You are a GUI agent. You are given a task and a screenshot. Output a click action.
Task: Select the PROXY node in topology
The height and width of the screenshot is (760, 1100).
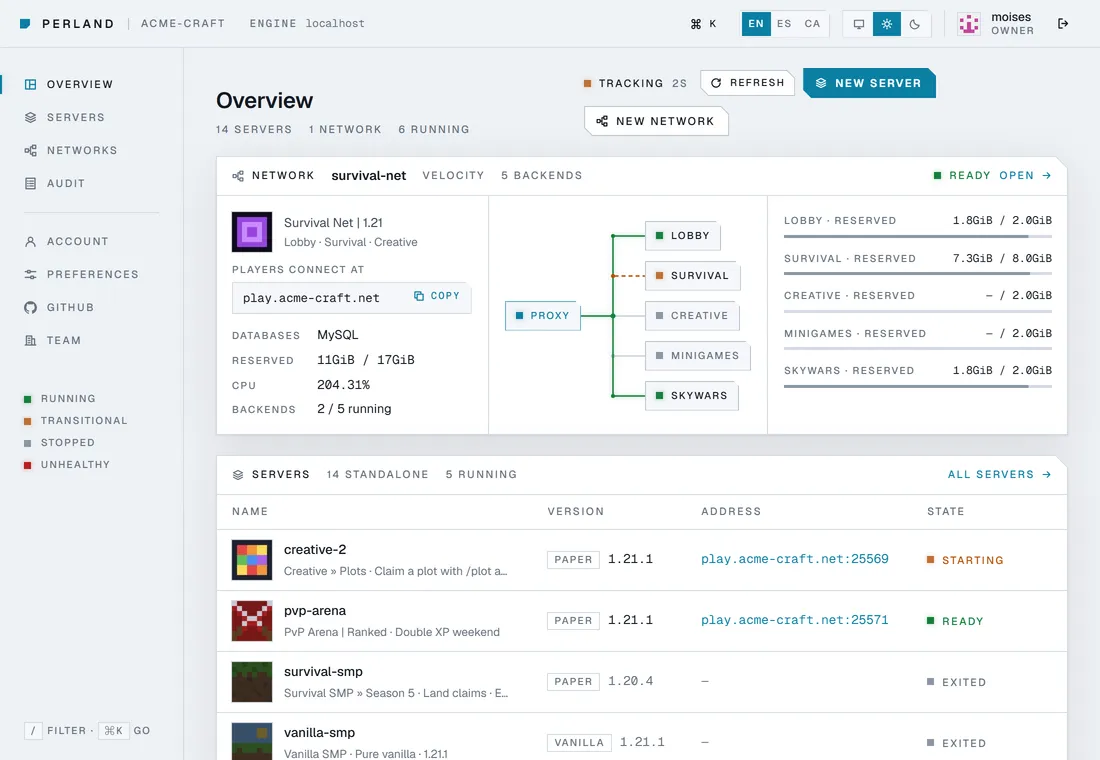542,316
